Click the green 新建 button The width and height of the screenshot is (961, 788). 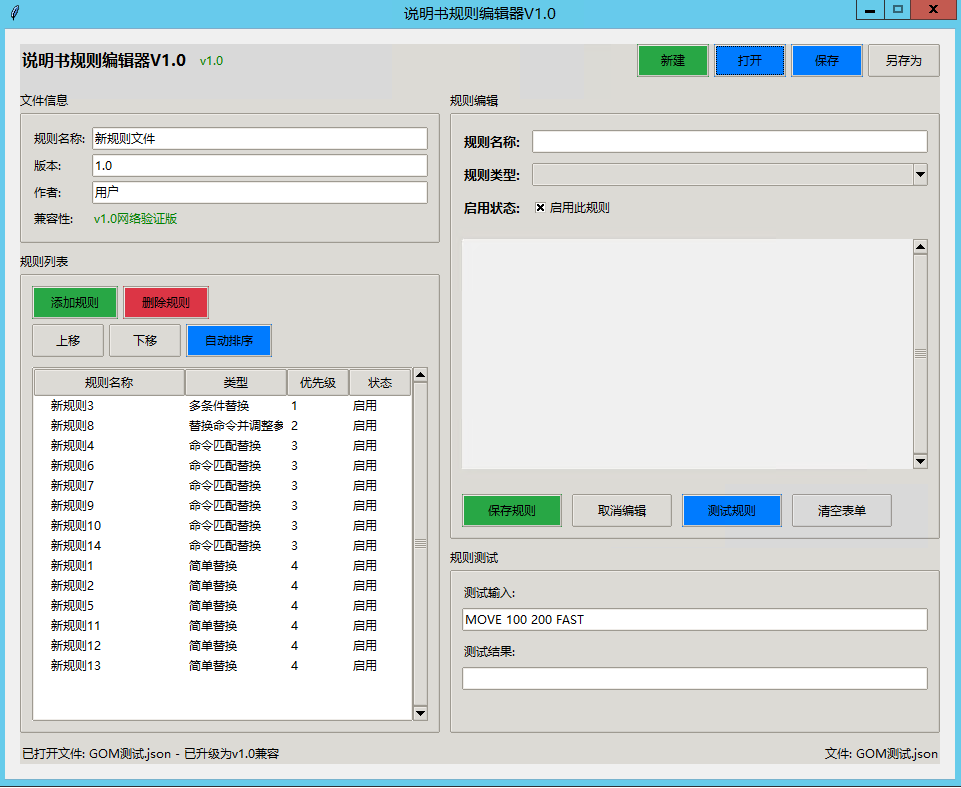pyautogui.click(x=673, y=61)
